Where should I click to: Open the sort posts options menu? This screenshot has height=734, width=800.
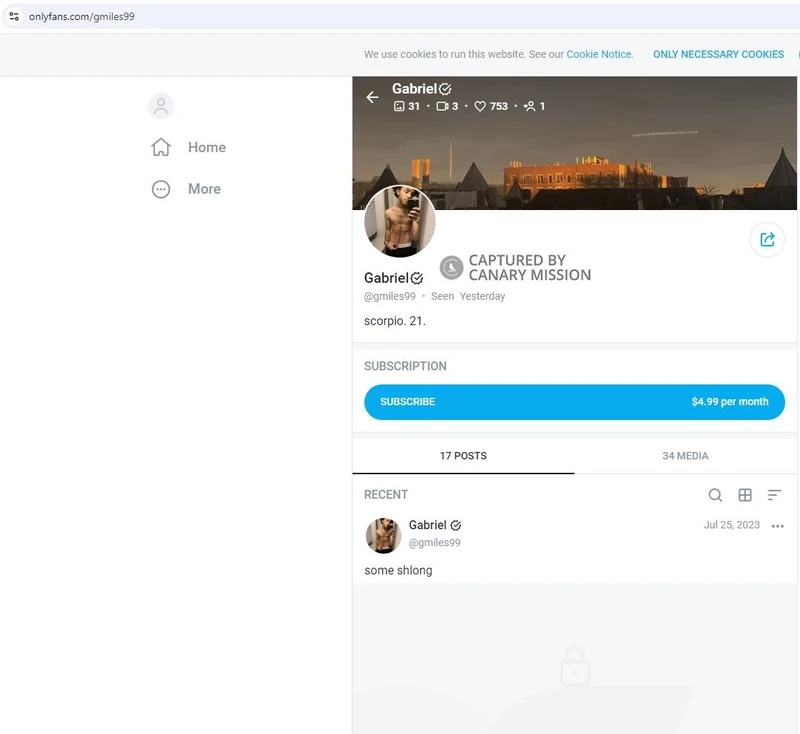pyautogui.click(x=774, y=495)
